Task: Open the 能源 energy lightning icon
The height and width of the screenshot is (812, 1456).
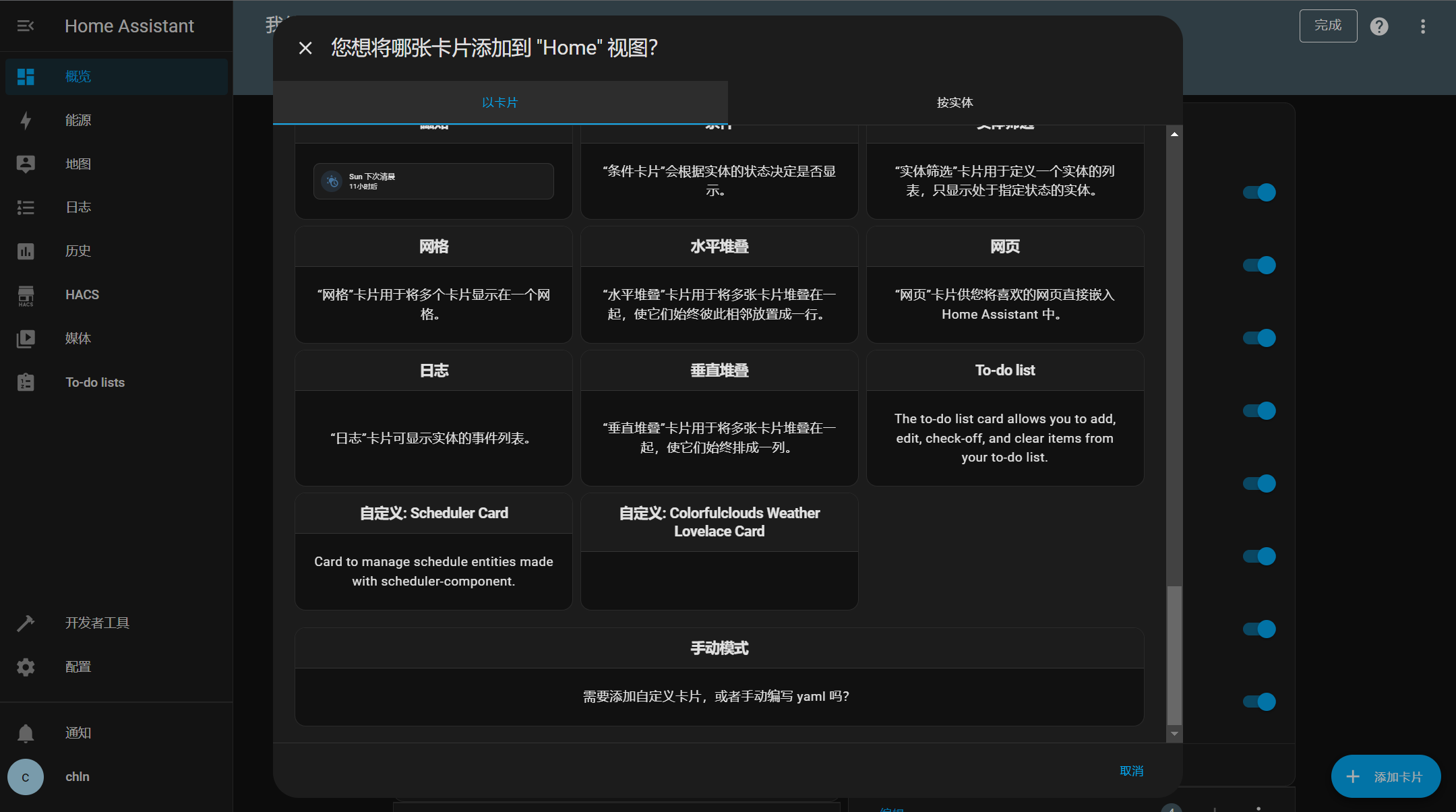Action: tap(26, 120)
